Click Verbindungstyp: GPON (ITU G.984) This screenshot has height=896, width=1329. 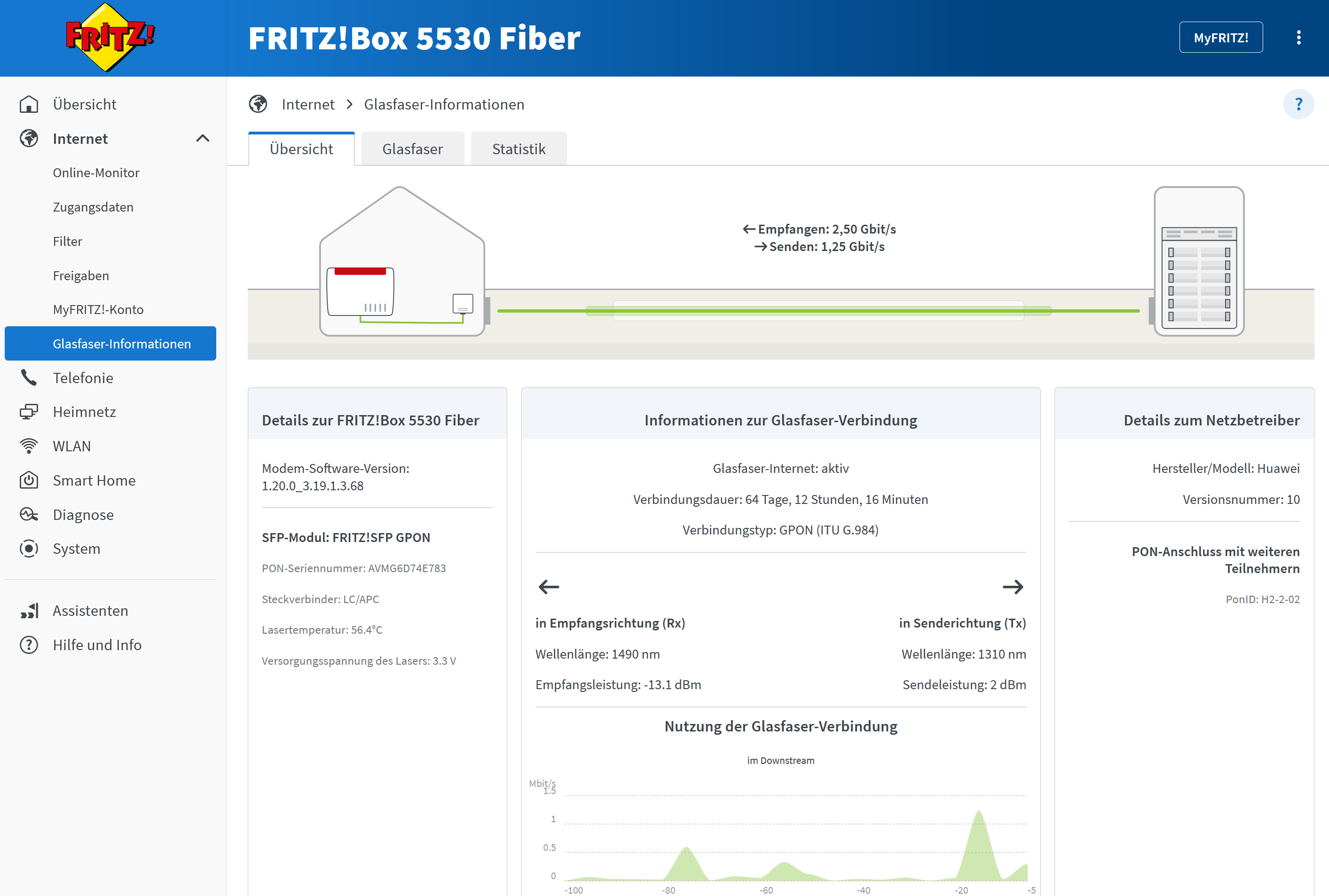point(780,530)
